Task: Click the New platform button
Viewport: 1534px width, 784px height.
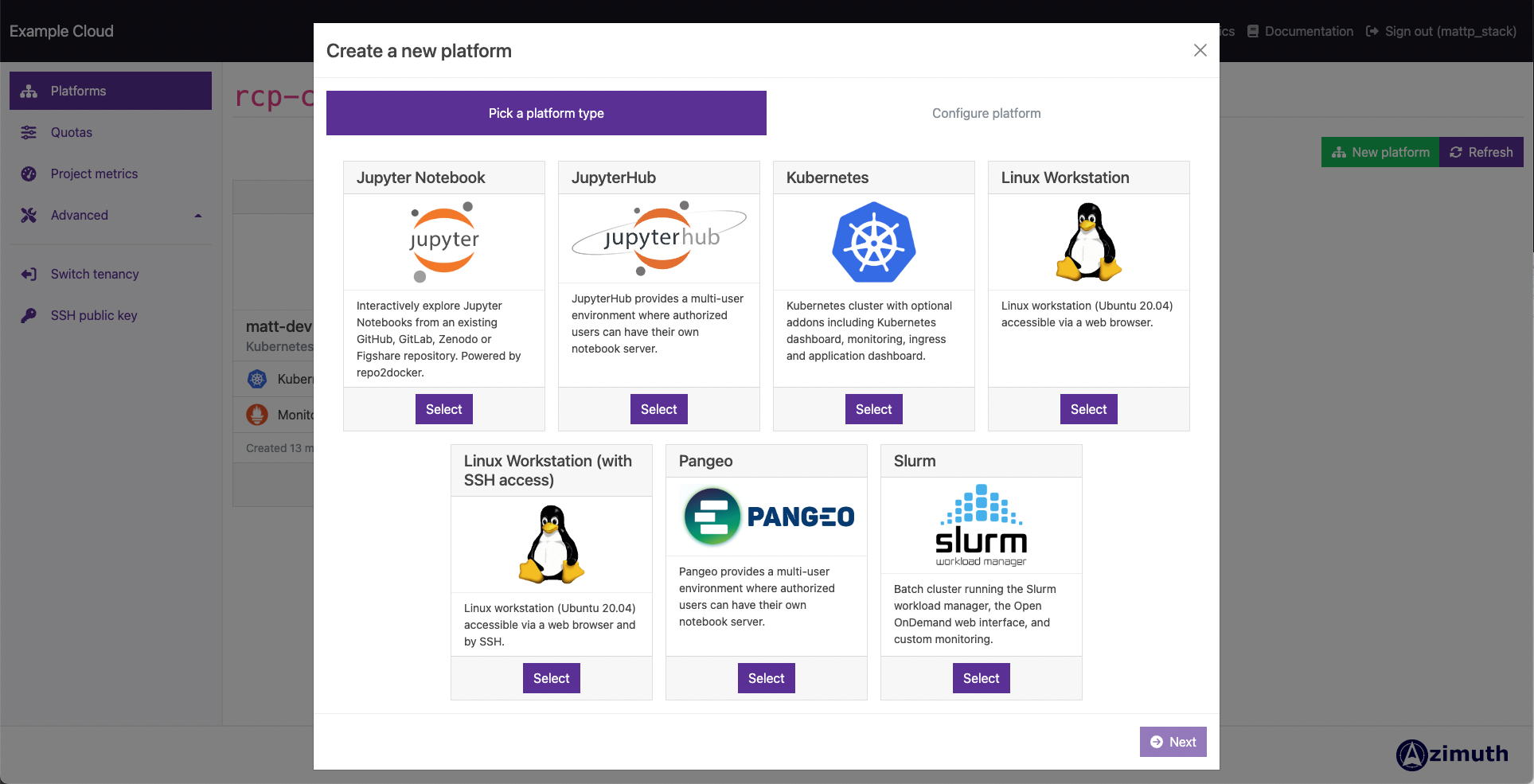Action: (1380, 152)
